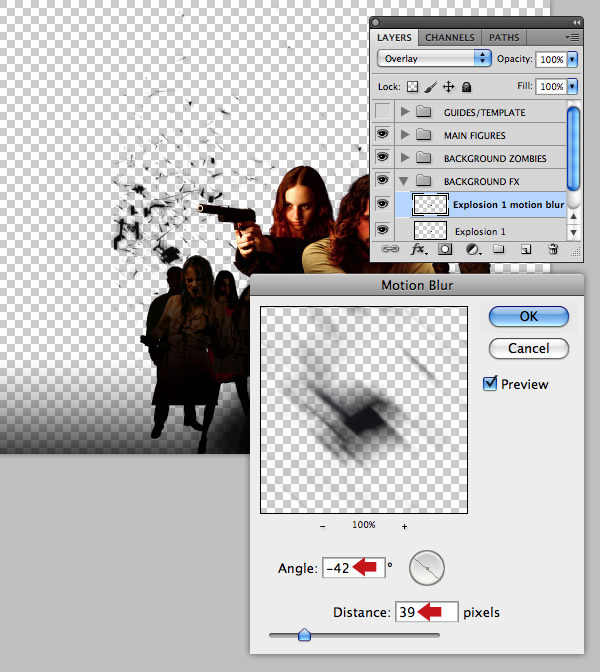
Task: Click the lock transparent pixels icon
Action: click(412, 87)
